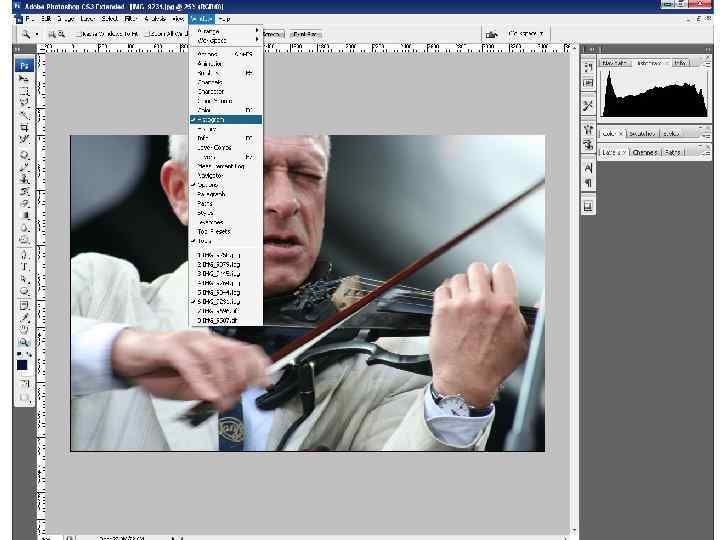Image resolution: width=720 pixels, height=540 pixels.
Task: Toggle Quick Mask mode button
Action: 24,382
